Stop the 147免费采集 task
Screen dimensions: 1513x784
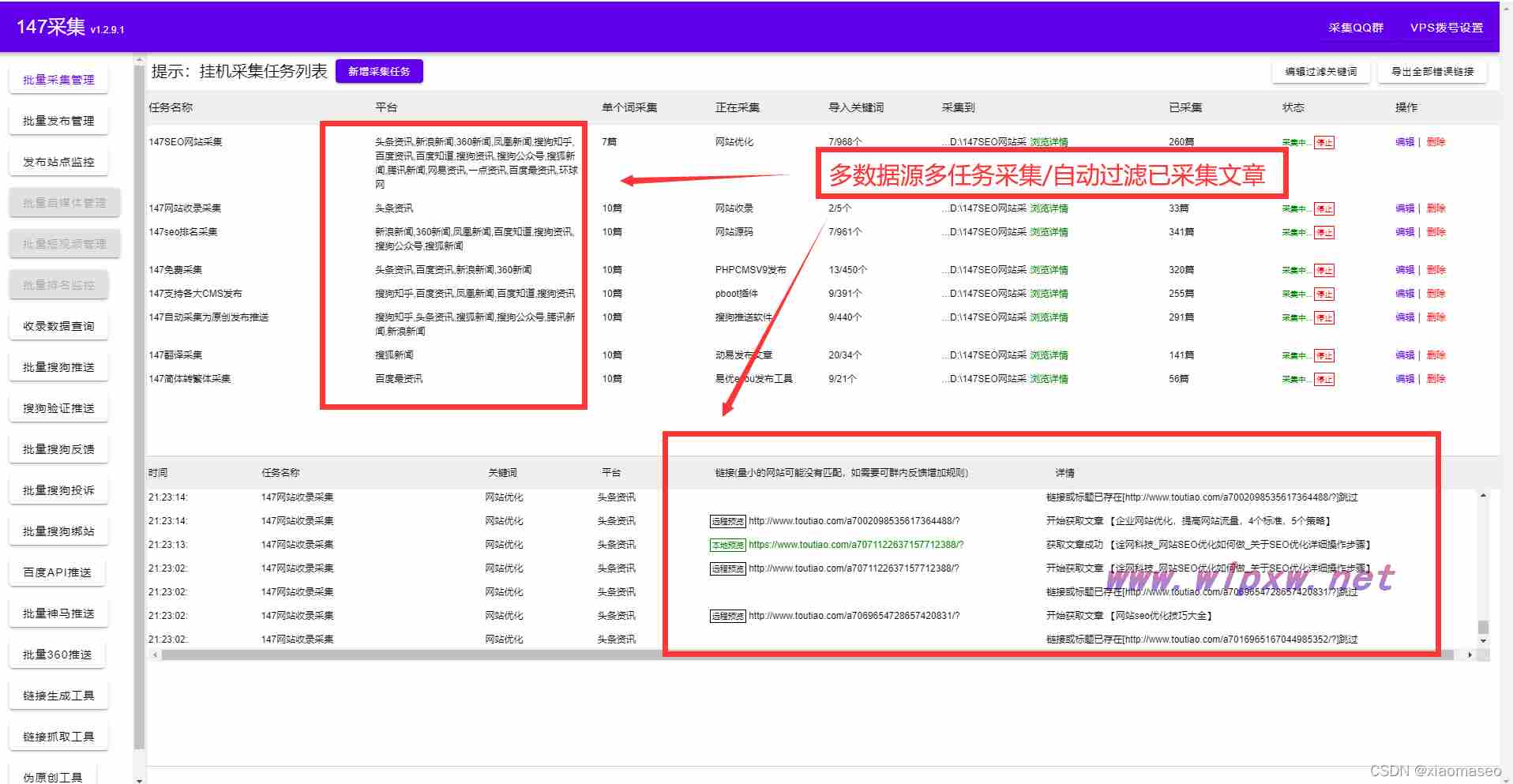click(x=1324, y=271)
